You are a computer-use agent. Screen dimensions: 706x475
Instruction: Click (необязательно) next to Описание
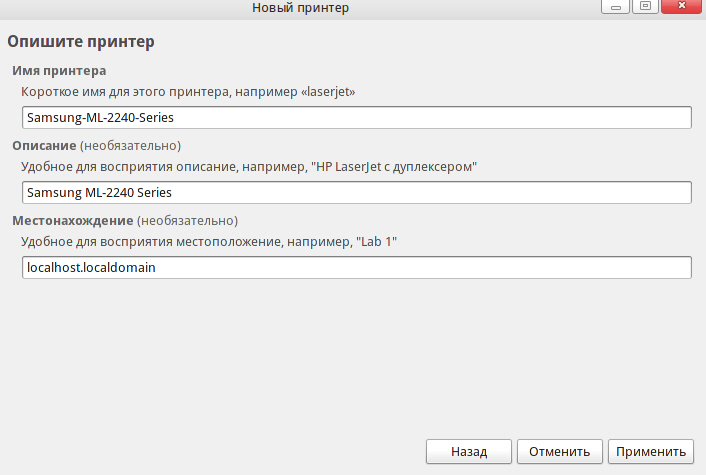pos(131,146)
